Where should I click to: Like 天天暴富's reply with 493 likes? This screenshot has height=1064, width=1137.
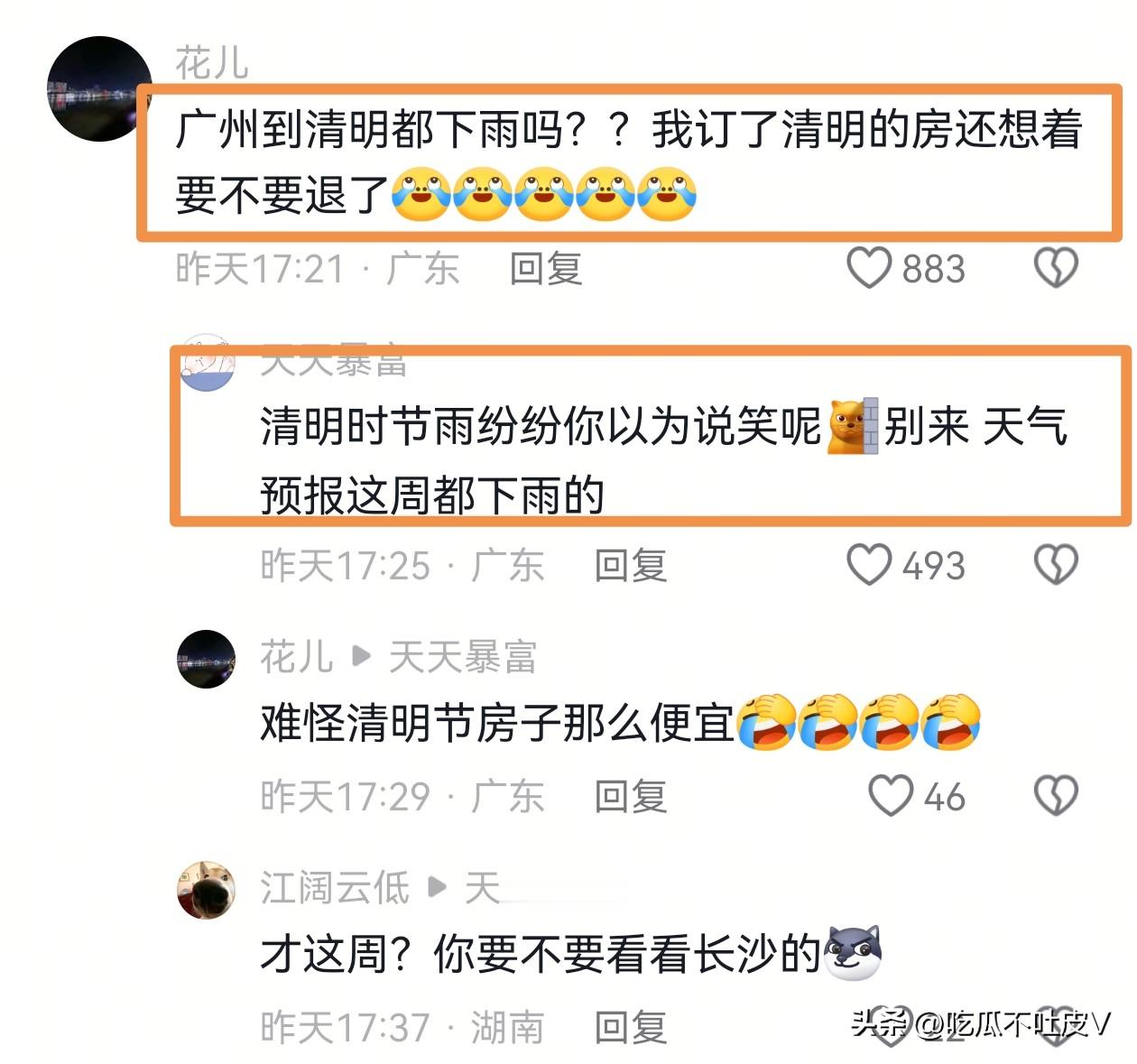click(x=869, y=565)
